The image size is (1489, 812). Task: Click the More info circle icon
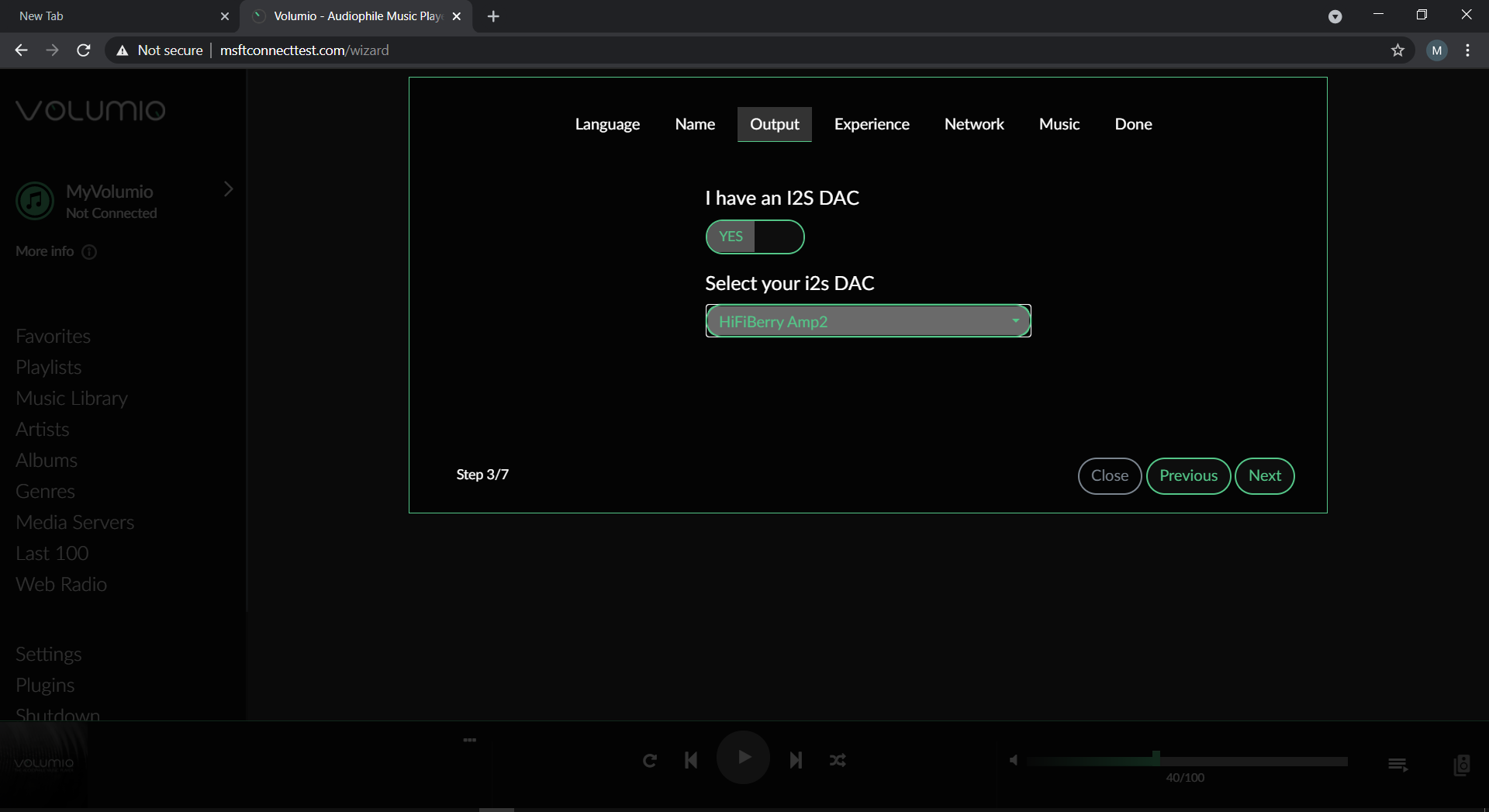coord(89,251)
